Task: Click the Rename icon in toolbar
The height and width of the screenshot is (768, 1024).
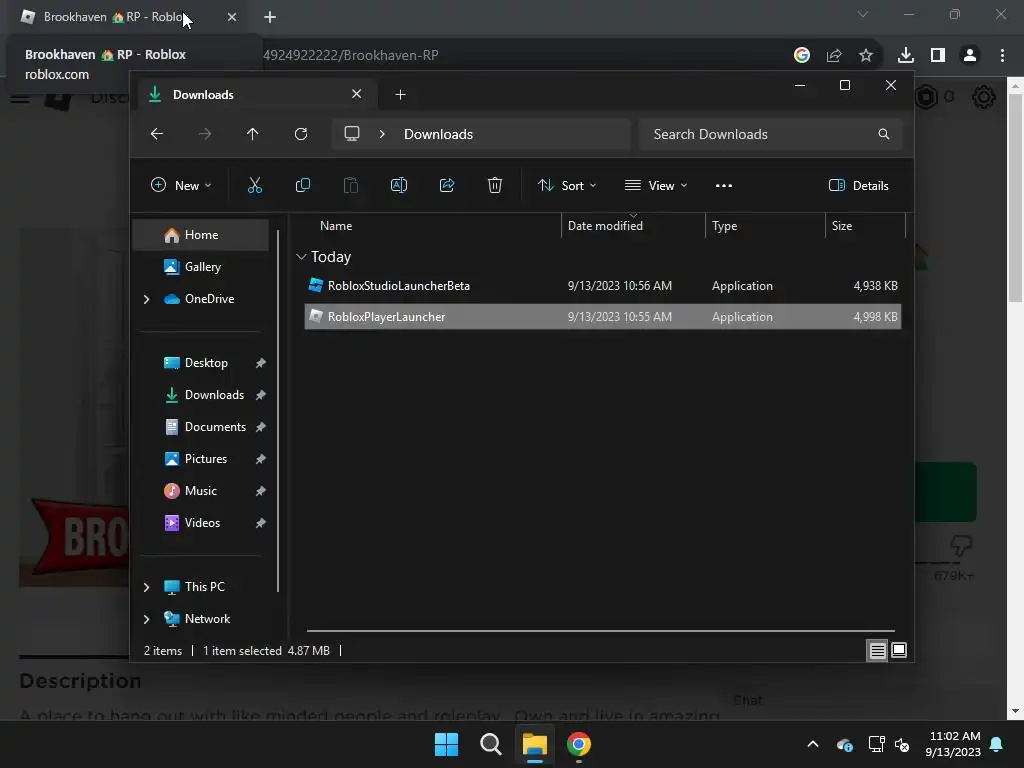Action: tap(399, 185)
